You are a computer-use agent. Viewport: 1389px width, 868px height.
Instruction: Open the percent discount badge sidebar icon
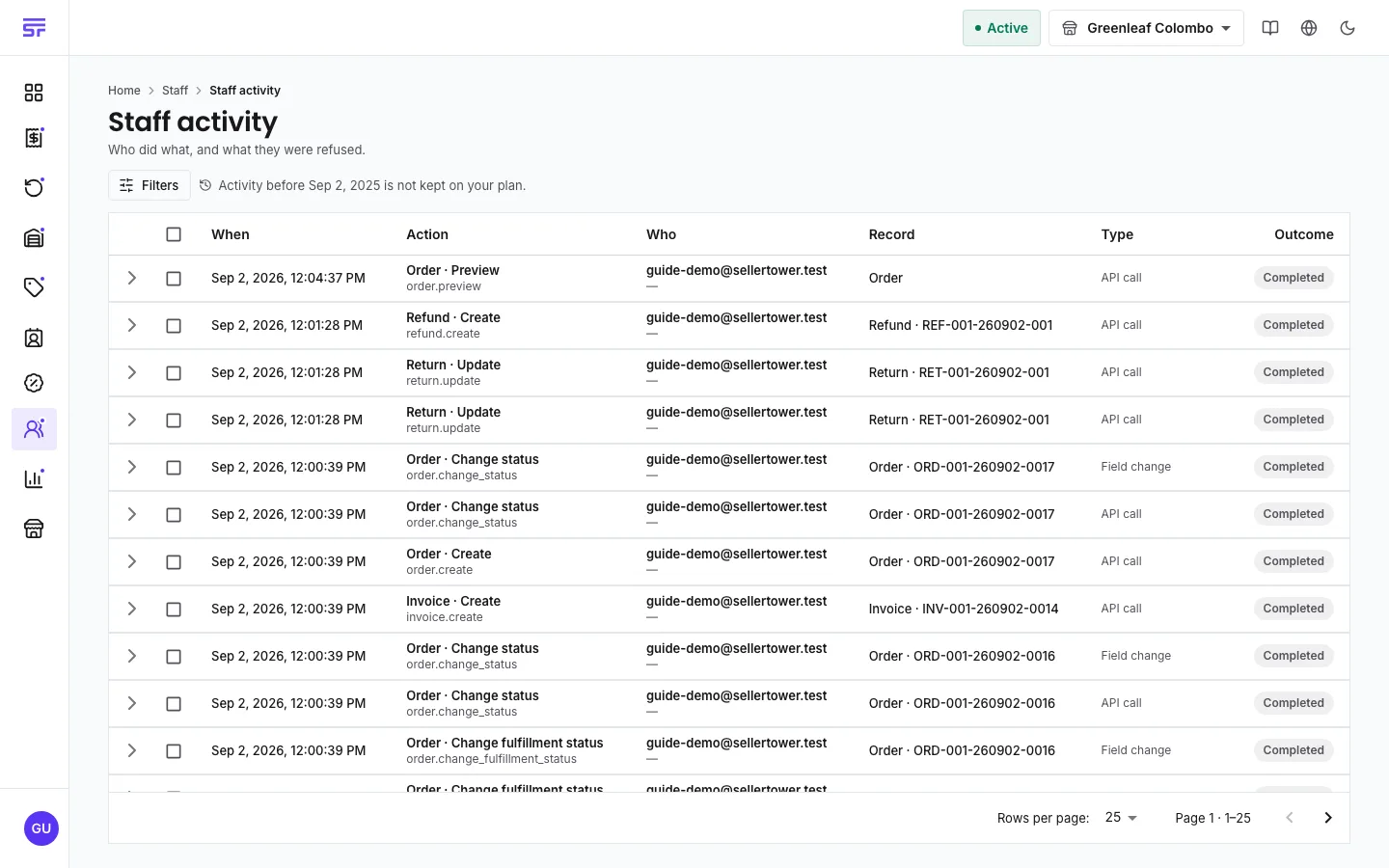click(34, 383)
